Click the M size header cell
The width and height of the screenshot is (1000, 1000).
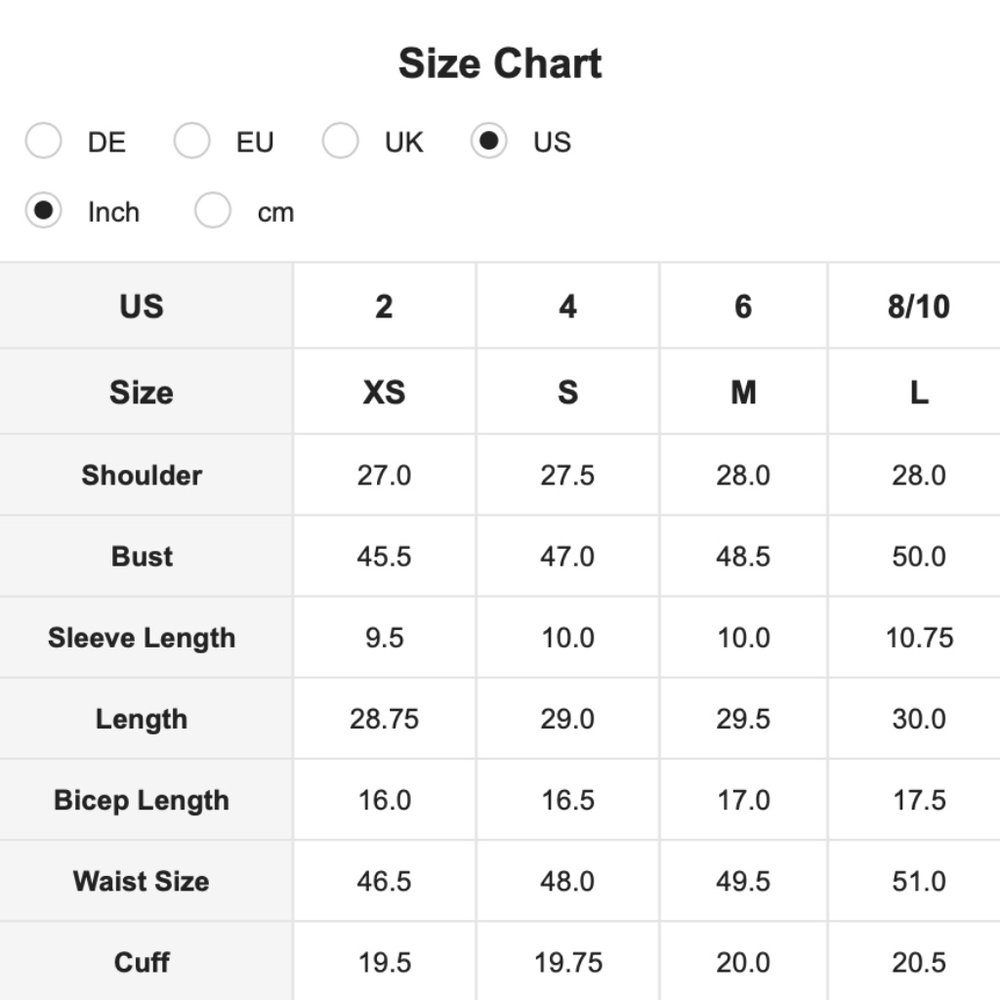(743, 392)
